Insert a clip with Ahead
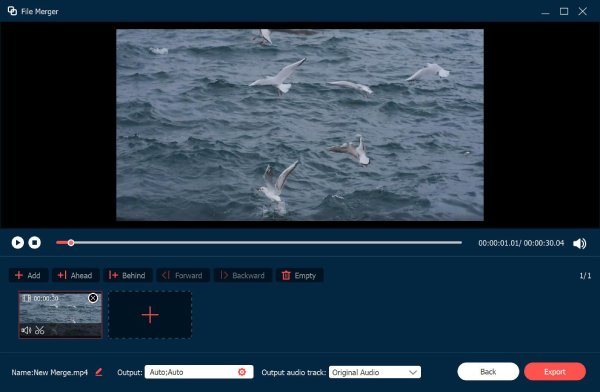The height and width of the screenshot is (392, 600). coord(75,275)
